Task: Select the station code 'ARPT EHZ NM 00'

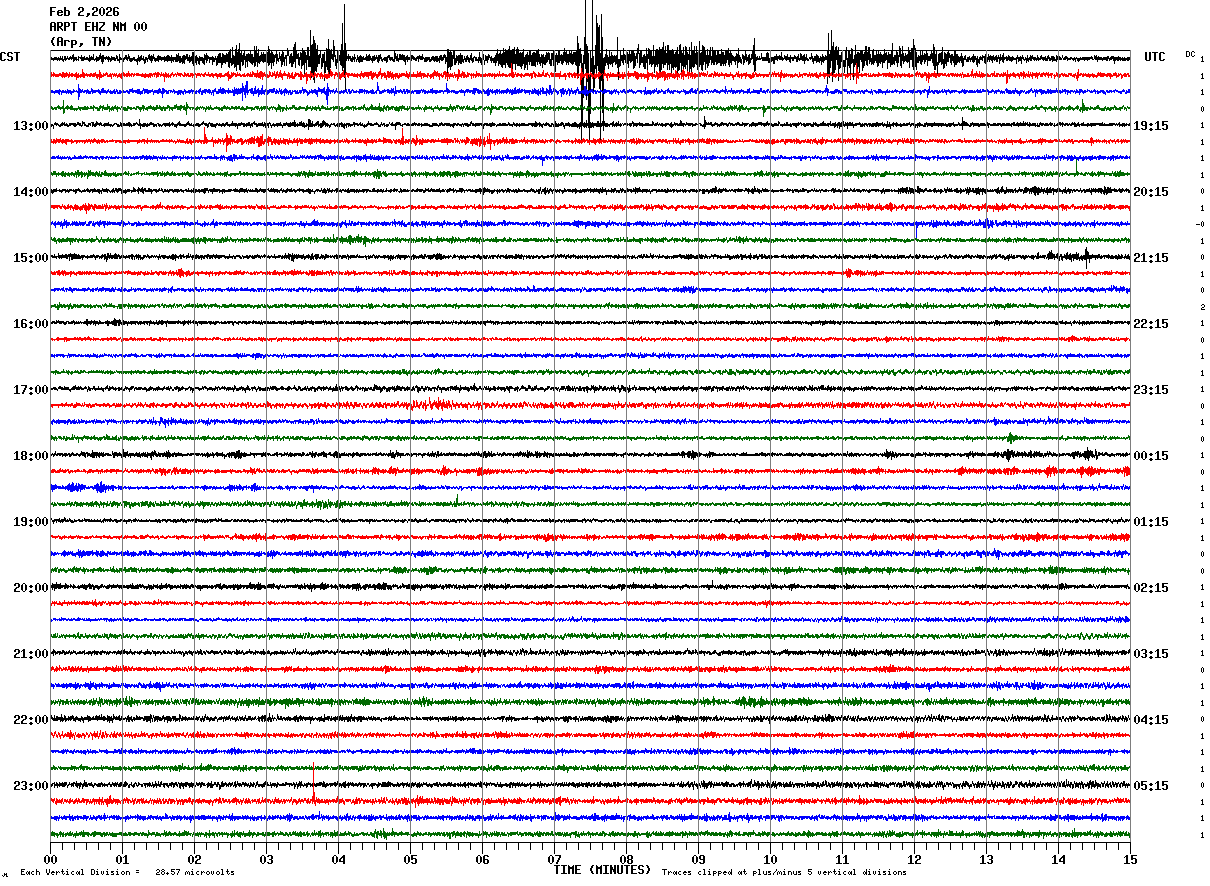Action: click(x=98, y=27)
